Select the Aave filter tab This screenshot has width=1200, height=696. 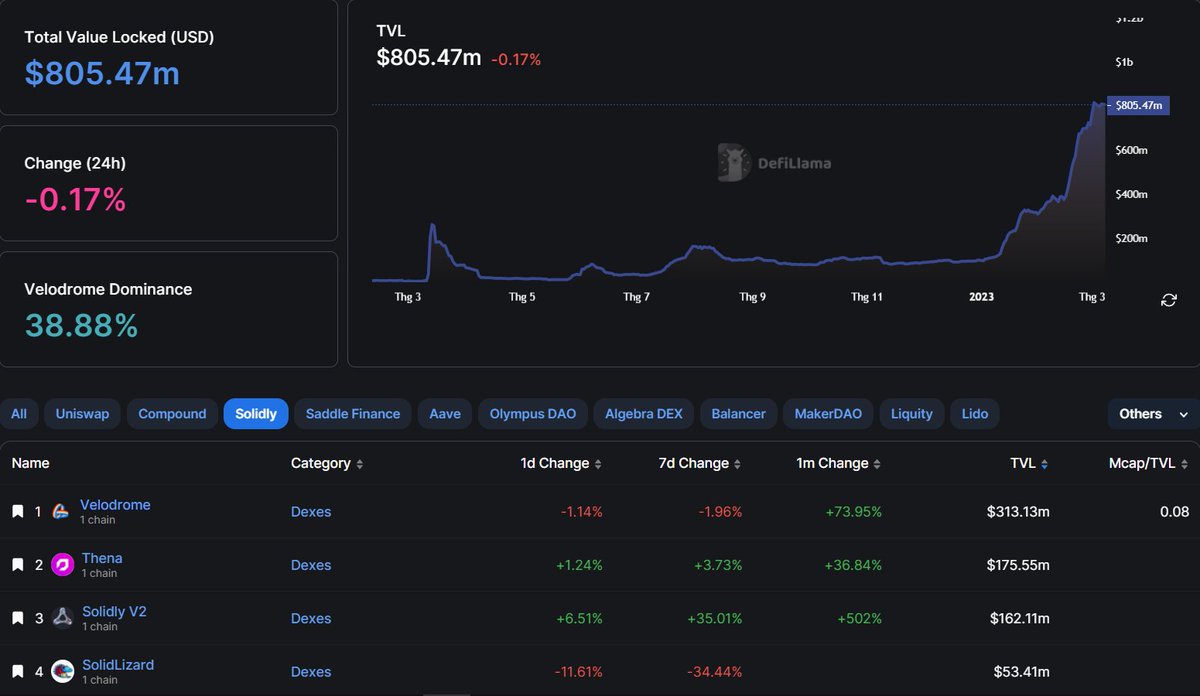point(445,414)
